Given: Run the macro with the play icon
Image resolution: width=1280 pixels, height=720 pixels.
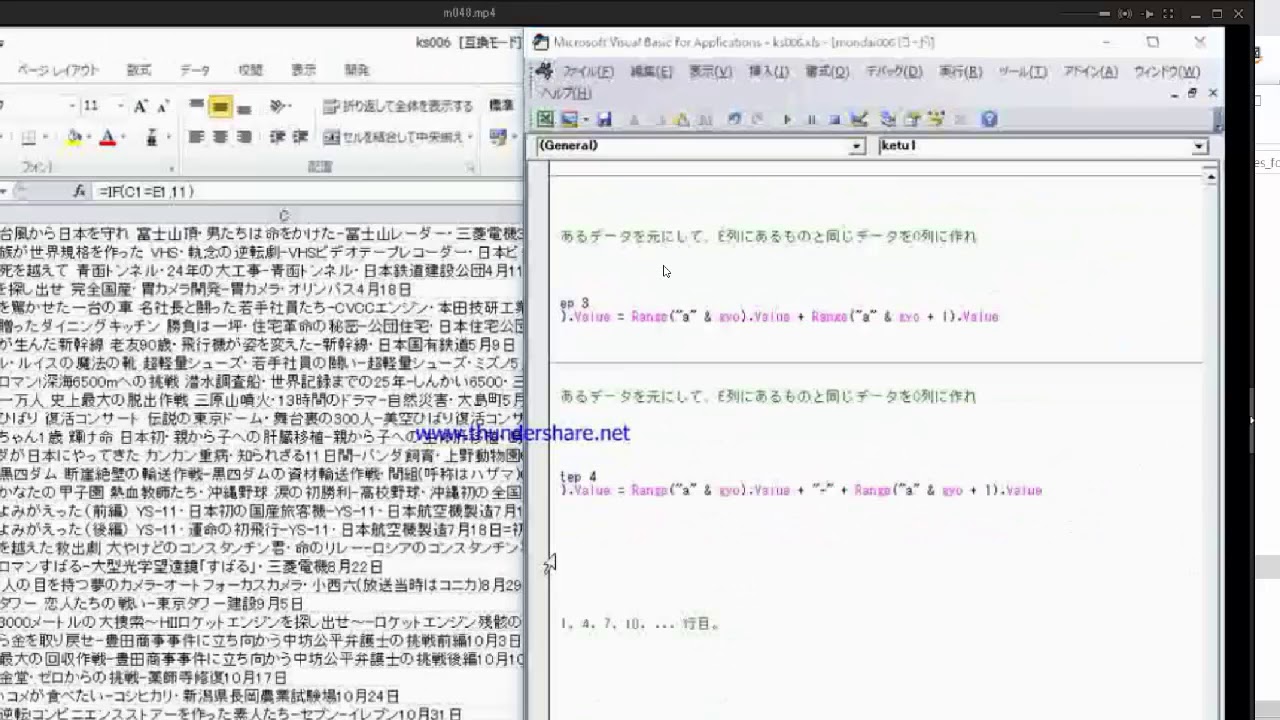Looking at the screenshot, I should tap(787, 119).
